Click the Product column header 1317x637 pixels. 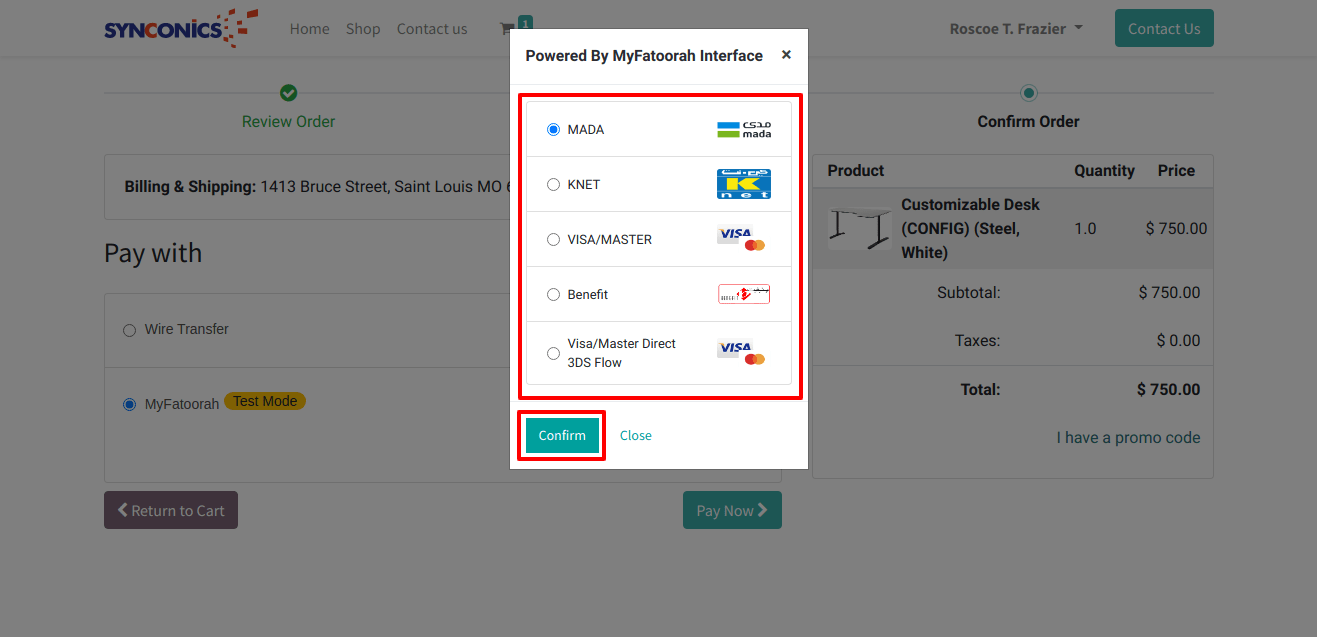[x=856, y=171]
